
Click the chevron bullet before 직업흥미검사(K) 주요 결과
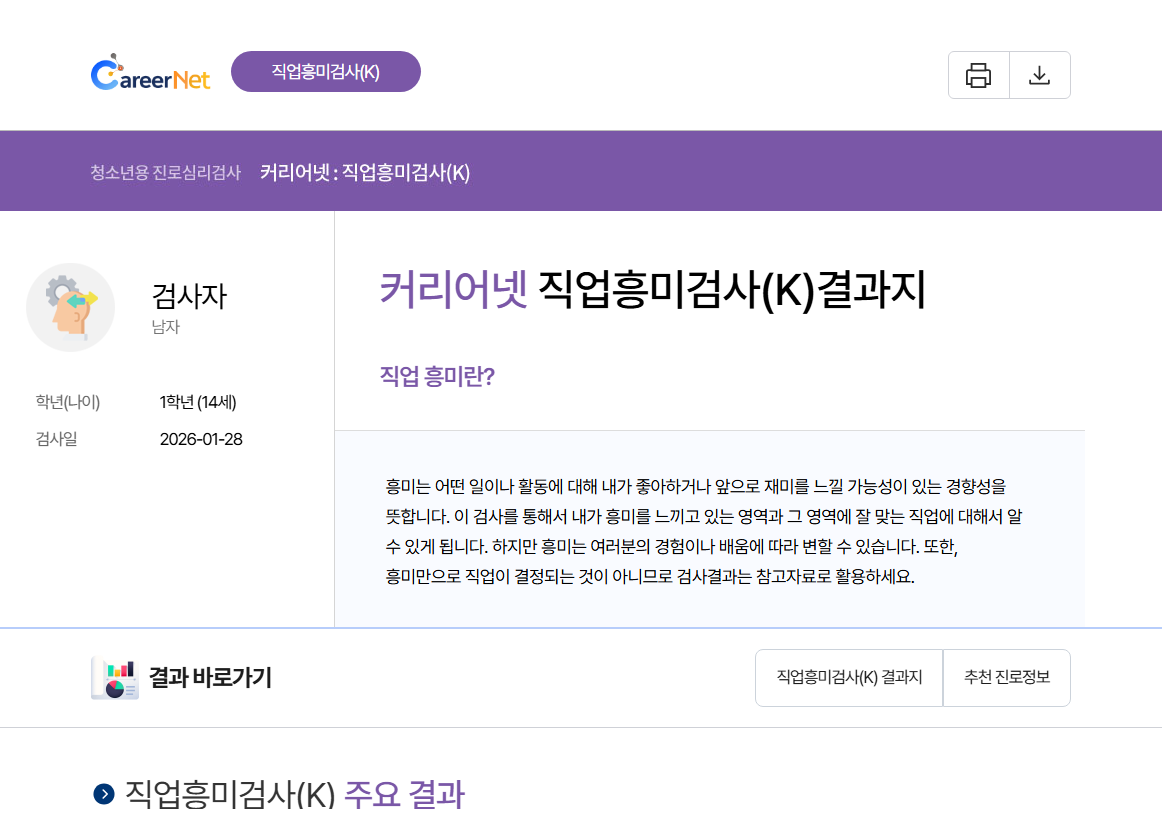tap(104, 795)
